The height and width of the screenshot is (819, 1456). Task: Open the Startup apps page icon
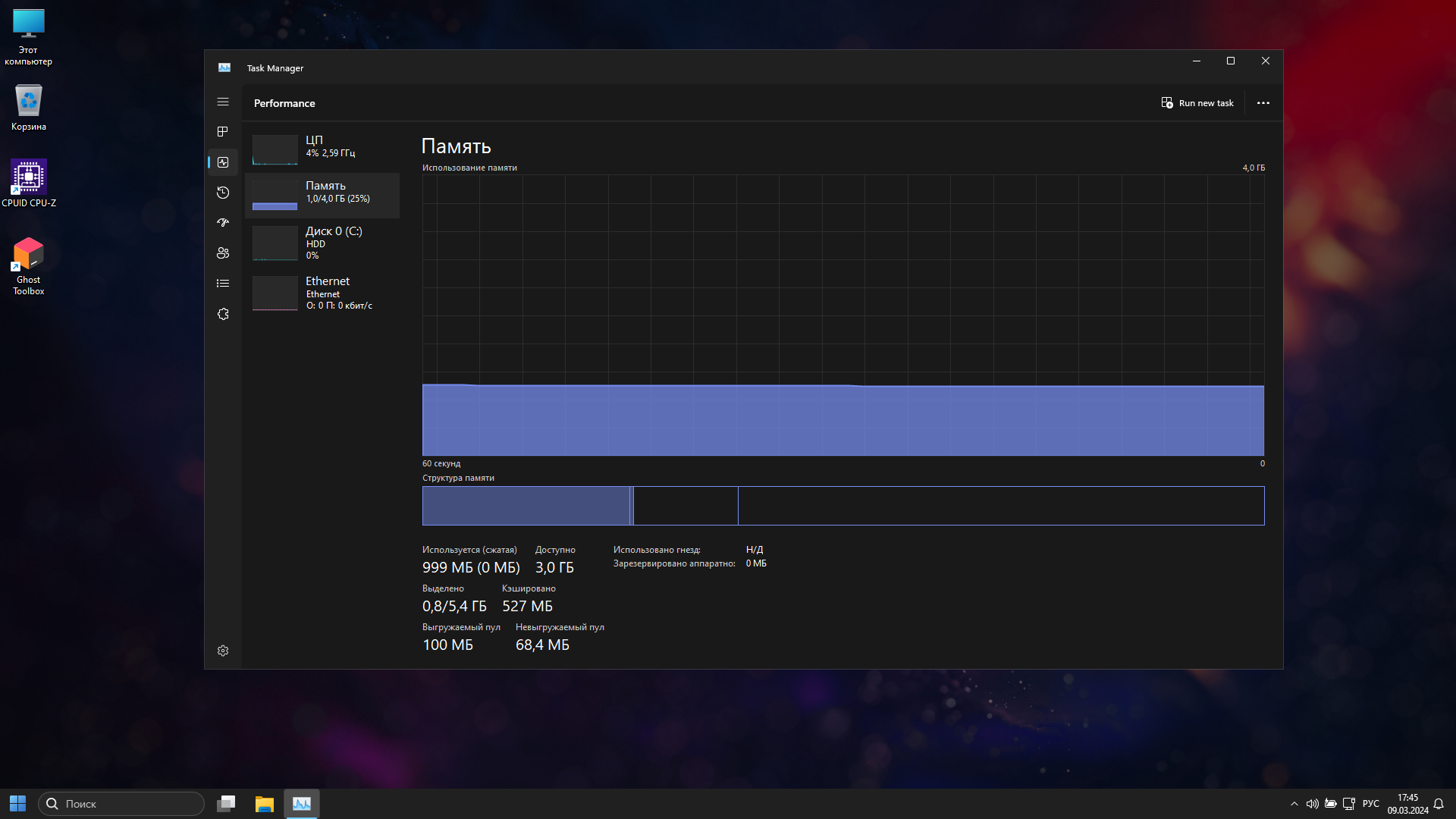223,223
